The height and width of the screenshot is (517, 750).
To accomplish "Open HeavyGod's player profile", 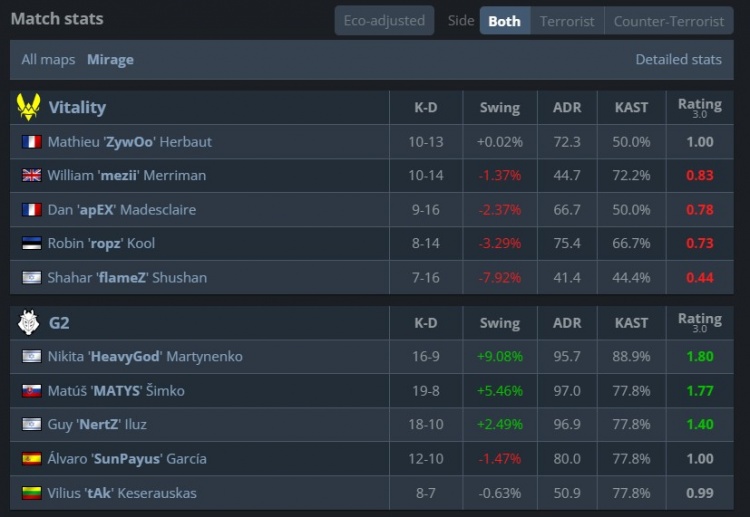I will coord(145,357).
